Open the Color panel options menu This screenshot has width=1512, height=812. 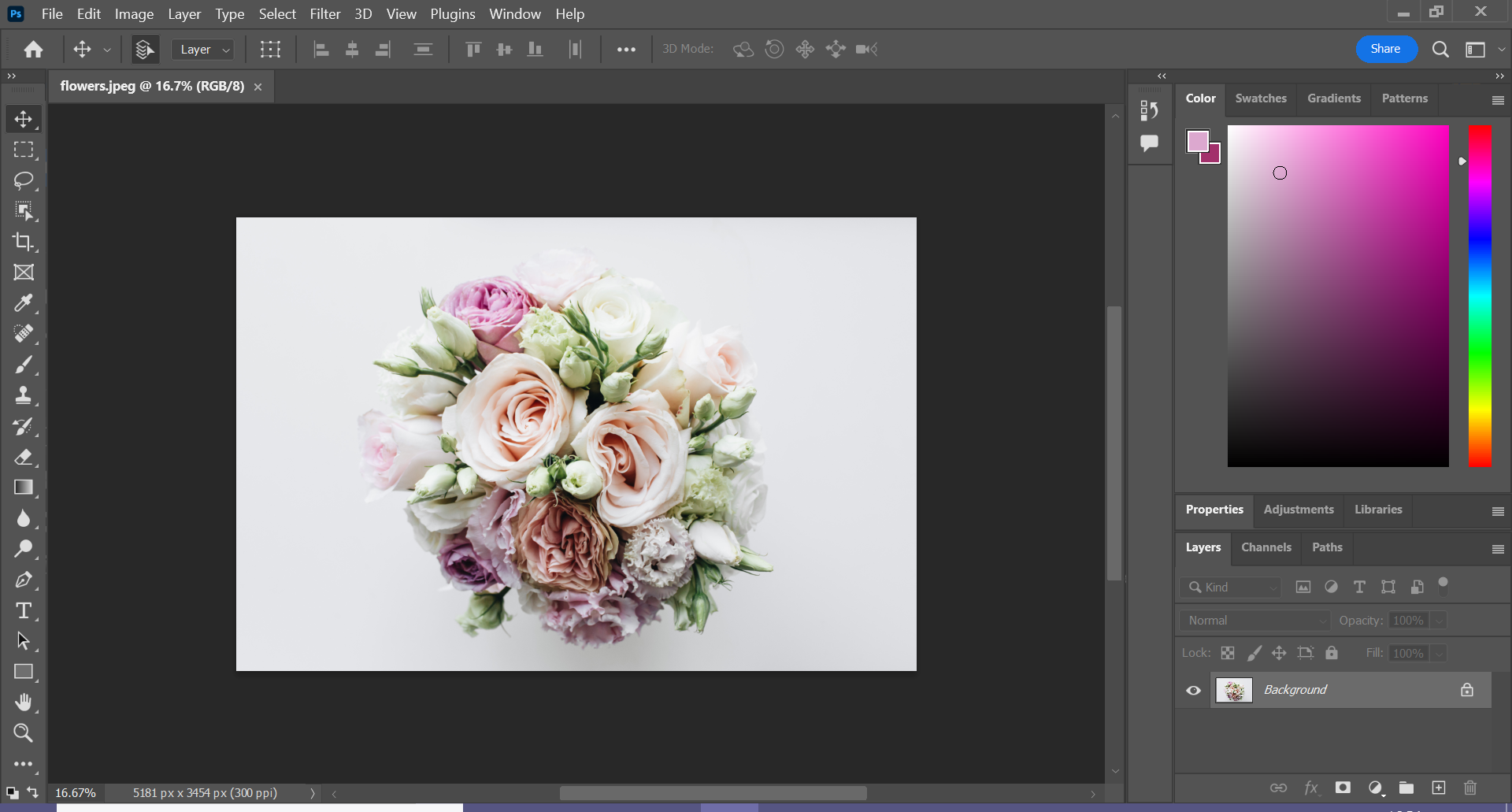pyautogui.click(x=1498, y=100)
